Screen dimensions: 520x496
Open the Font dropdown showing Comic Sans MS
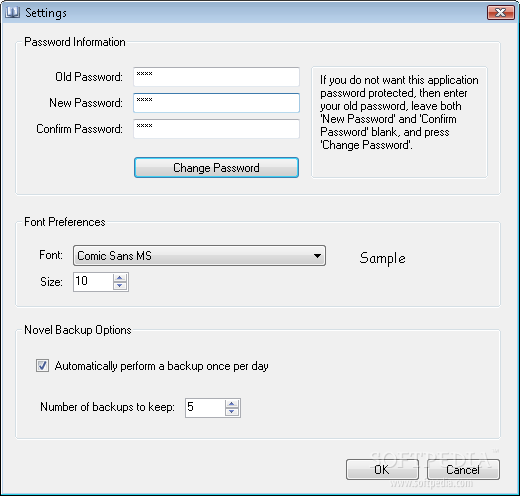coord(199,256)
